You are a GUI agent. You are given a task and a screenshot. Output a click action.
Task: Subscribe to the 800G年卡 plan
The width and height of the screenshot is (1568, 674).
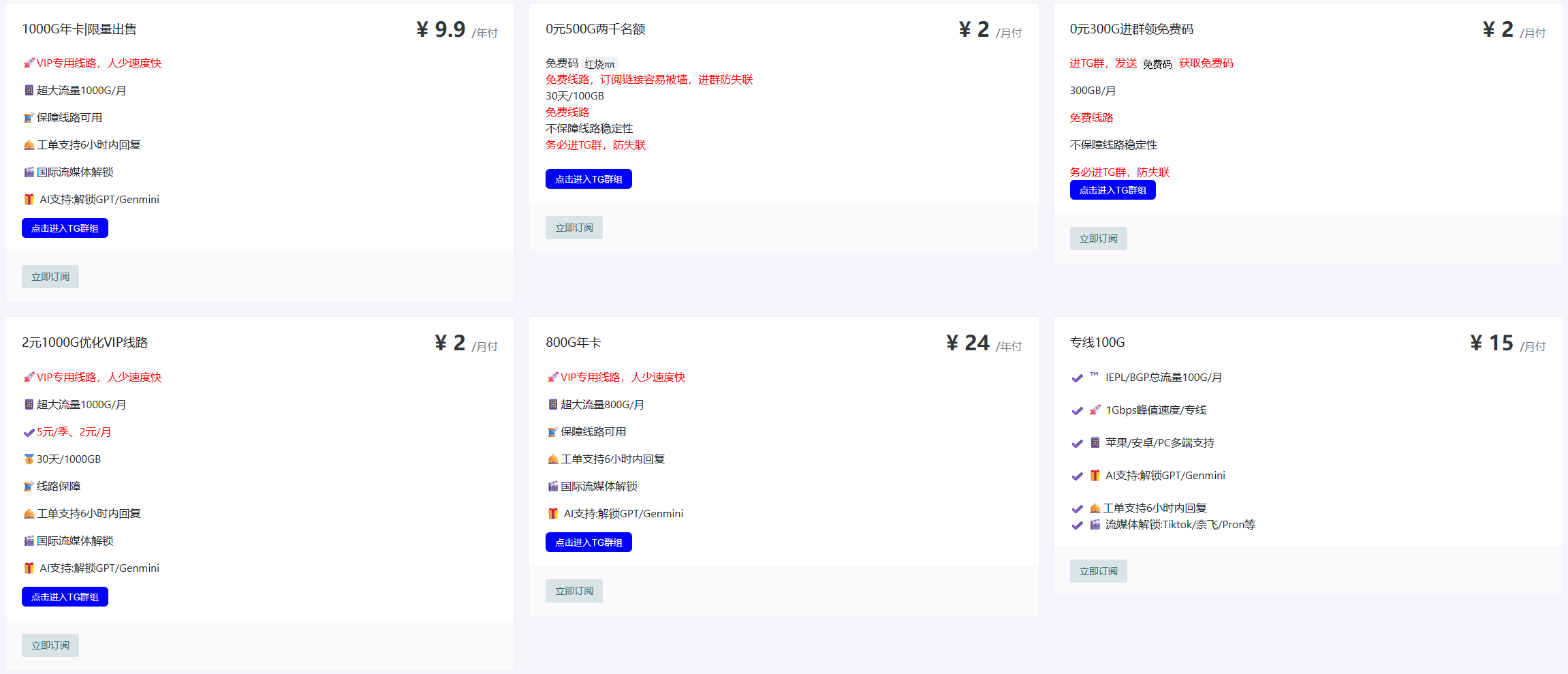point(574,591)
